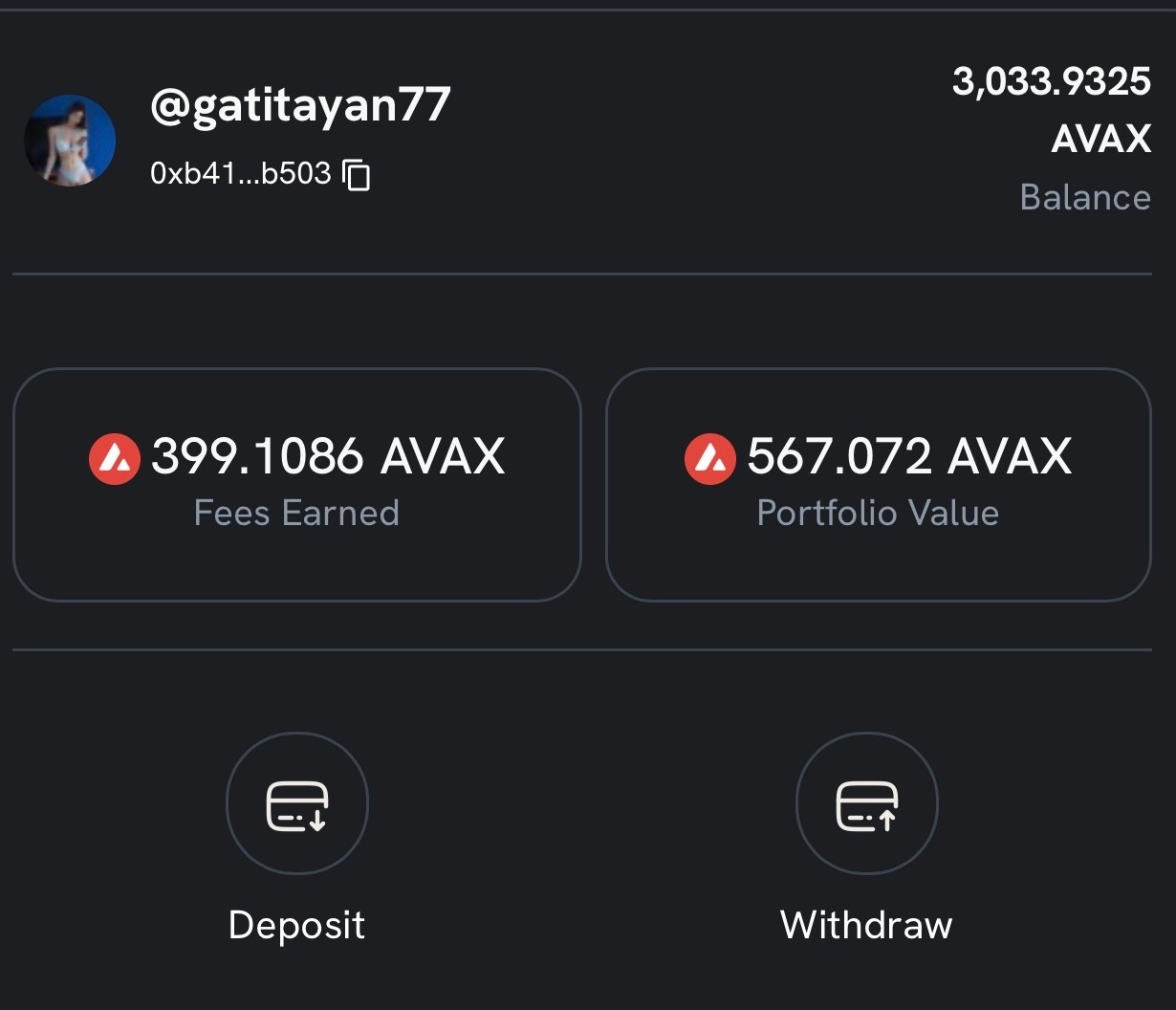Click the divider line below the profile header
Image resolution: width=1176 pixels, height=1010 pixels.
581,274
